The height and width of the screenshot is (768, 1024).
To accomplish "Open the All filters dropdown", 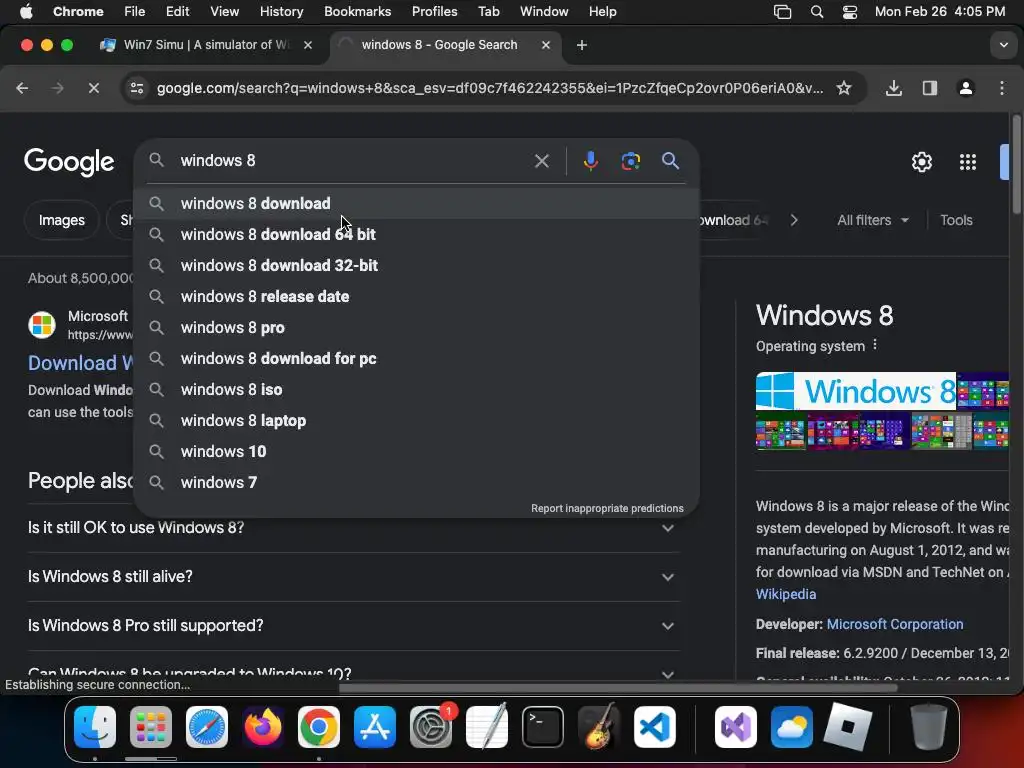I will [x=872, y=220].
